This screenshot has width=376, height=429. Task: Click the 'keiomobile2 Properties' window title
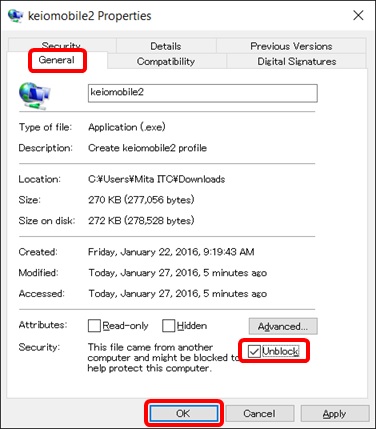click(90, 16)
